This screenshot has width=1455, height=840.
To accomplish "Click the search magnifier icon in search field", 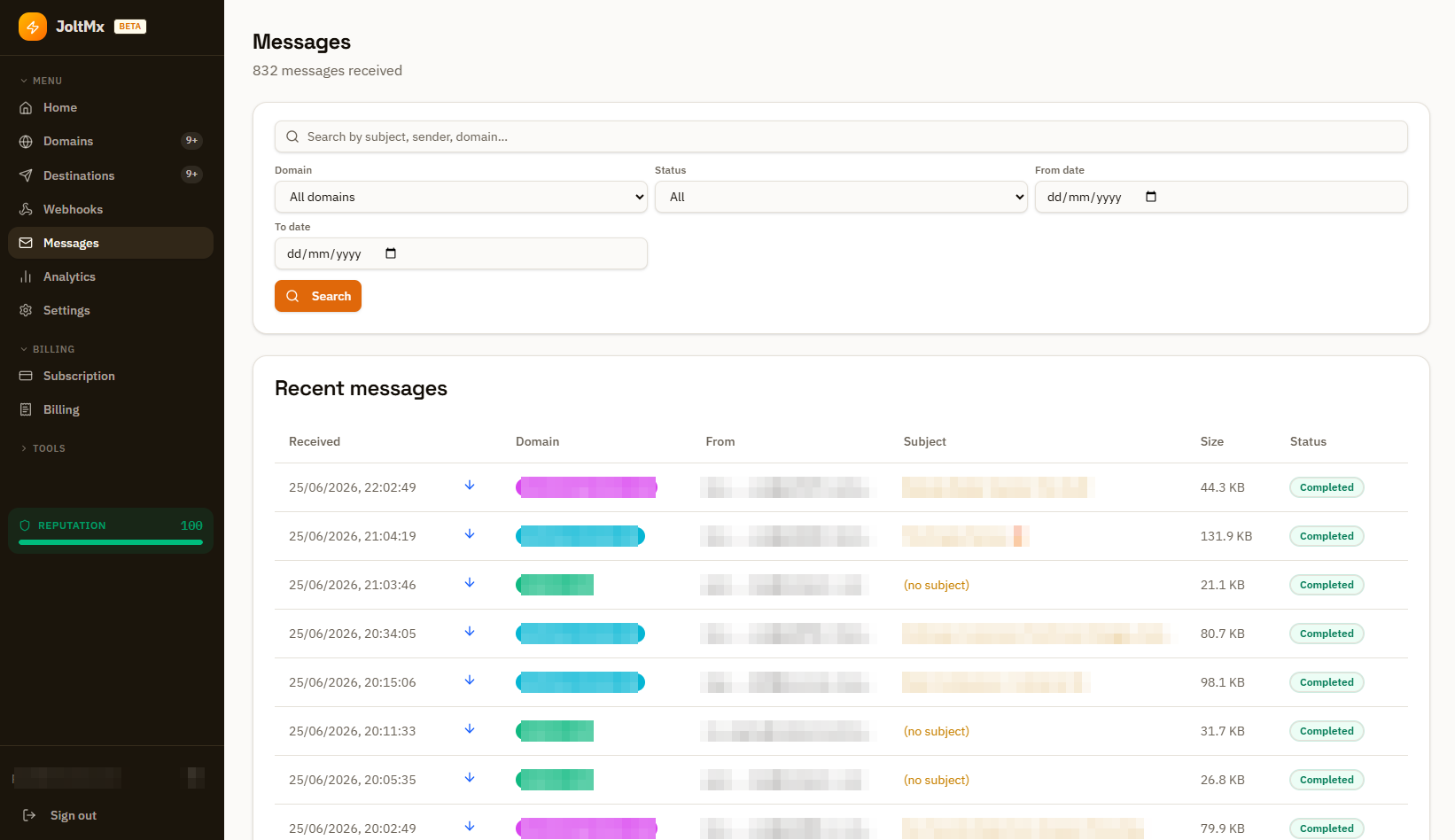I will pos(292,136).
